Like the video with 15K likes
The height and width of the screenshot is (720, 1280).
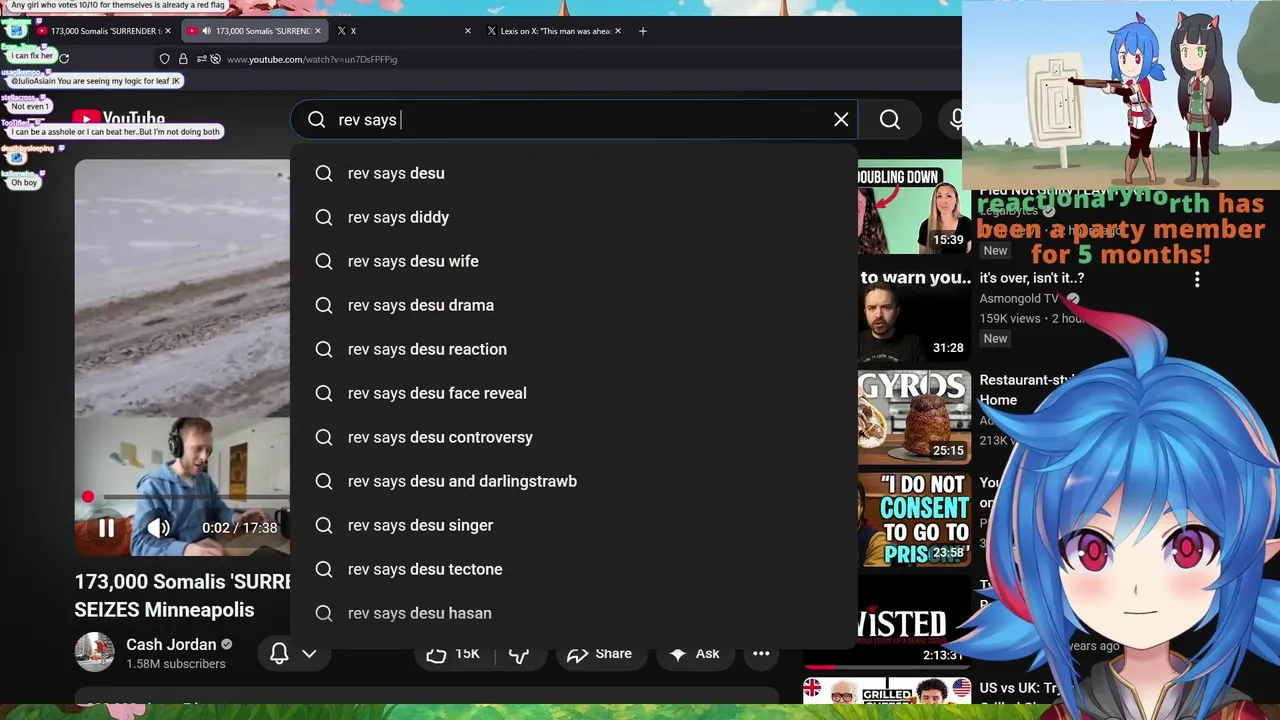coord(453,654)
